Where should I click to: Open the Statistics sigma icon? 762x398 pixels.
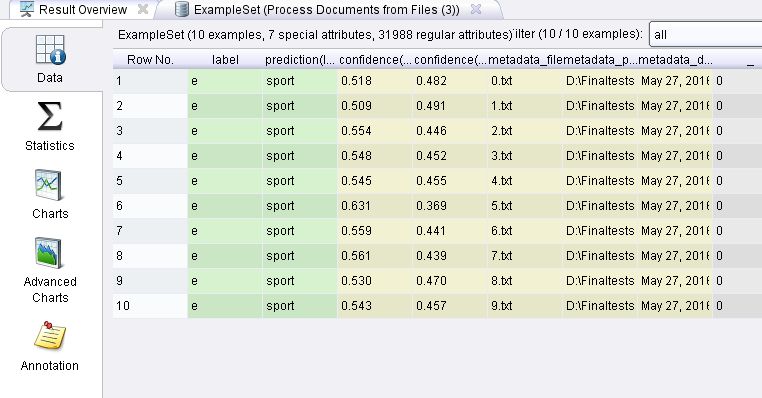coord(50,116)
